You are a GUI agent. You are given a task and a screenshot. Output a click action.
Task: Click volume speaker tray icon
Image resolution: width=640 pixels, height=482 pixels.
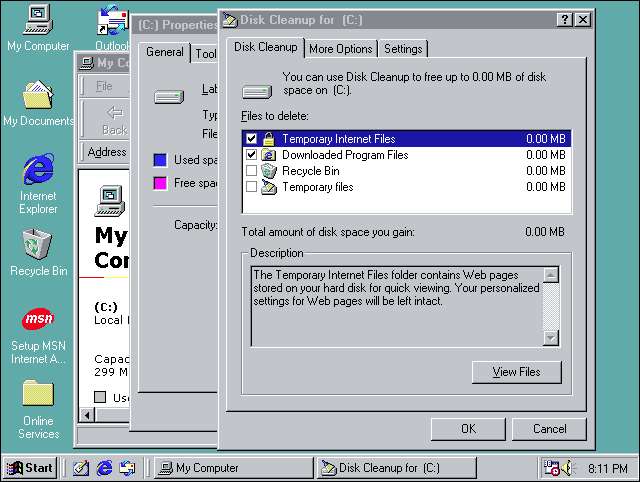click(567, 468)
